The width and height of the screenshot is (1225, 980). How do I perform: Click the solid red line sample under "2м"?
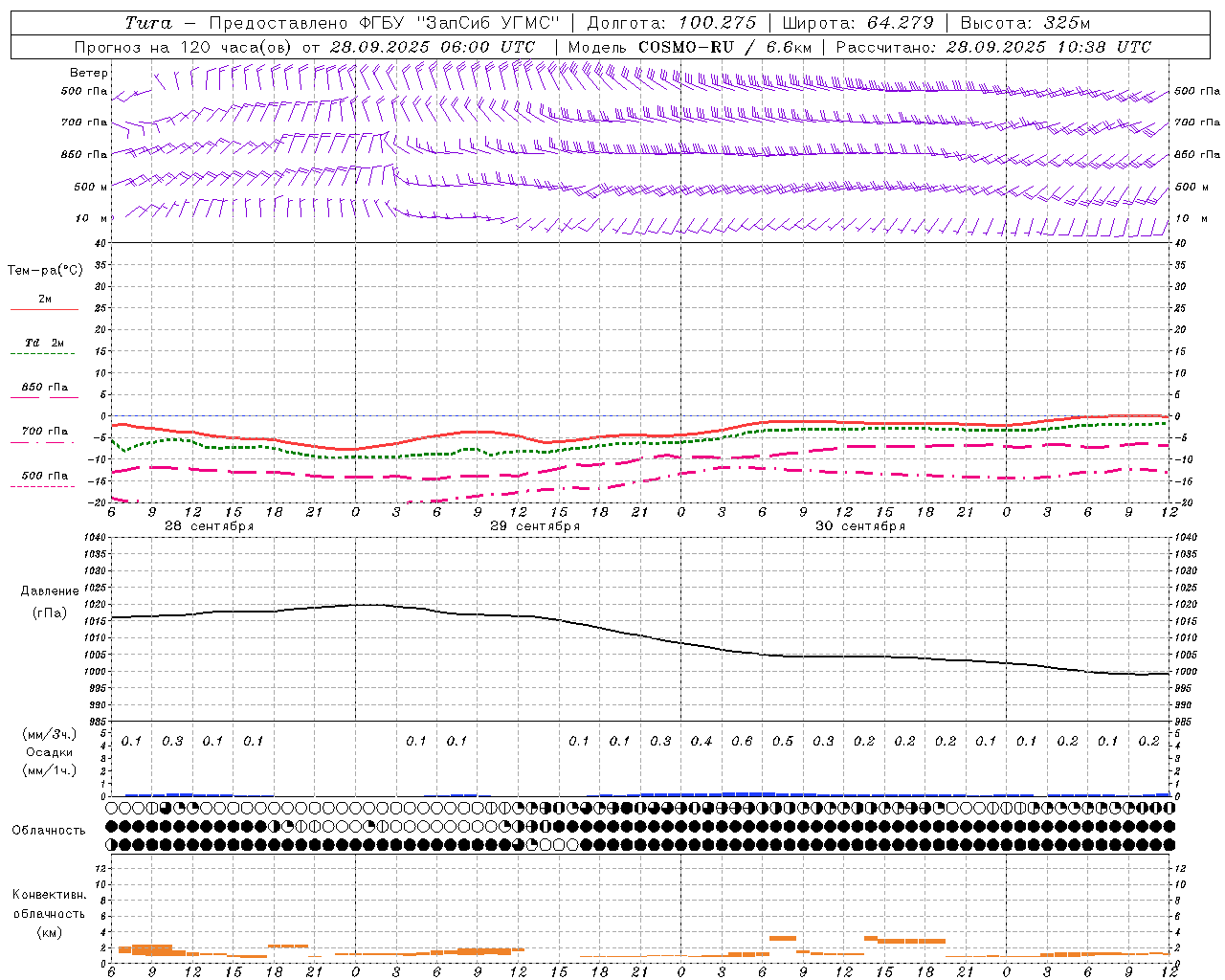click(44, 310)
